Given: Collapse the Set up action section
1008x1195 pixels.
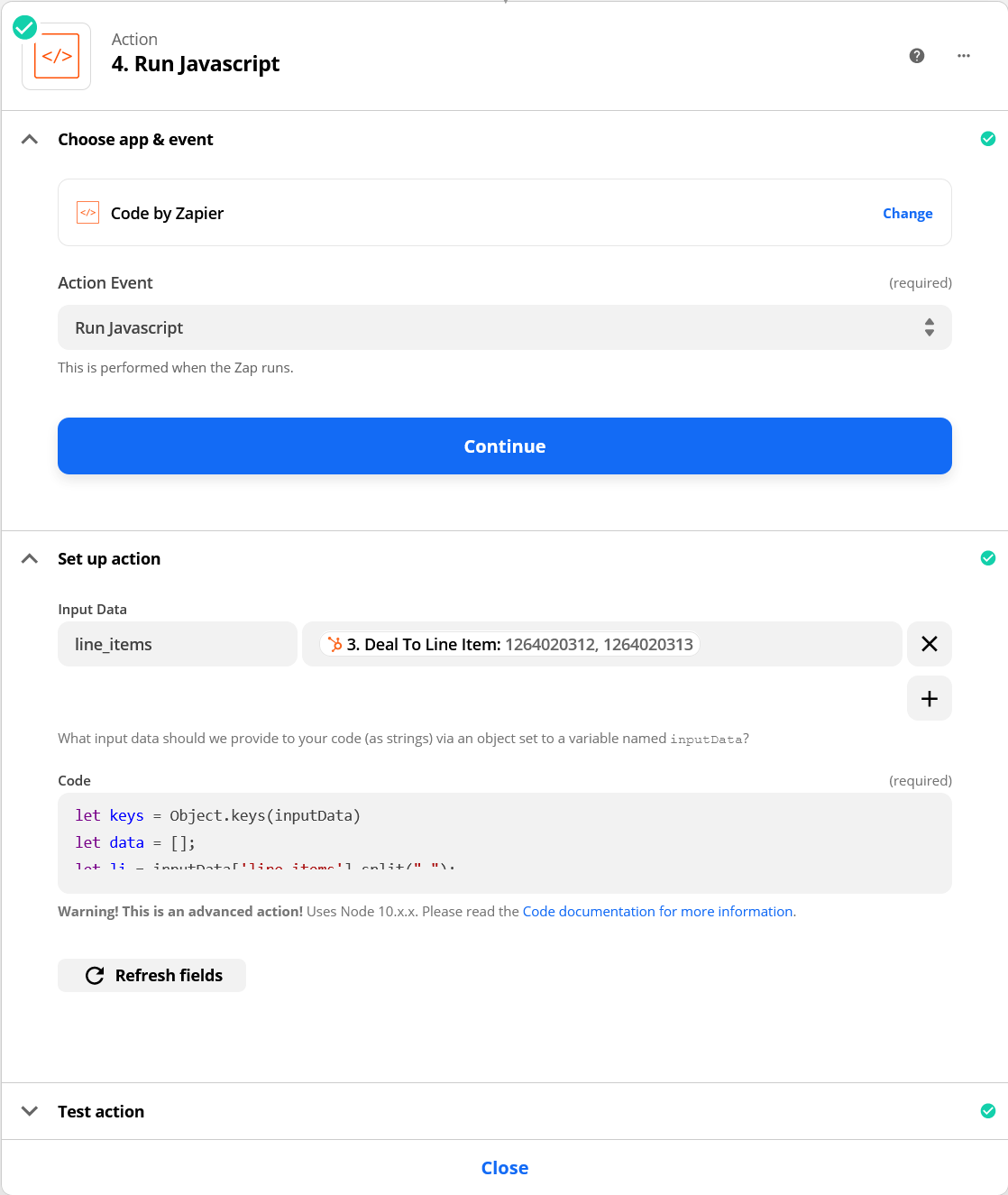Looking at the screenshot, I should point(30,558).
